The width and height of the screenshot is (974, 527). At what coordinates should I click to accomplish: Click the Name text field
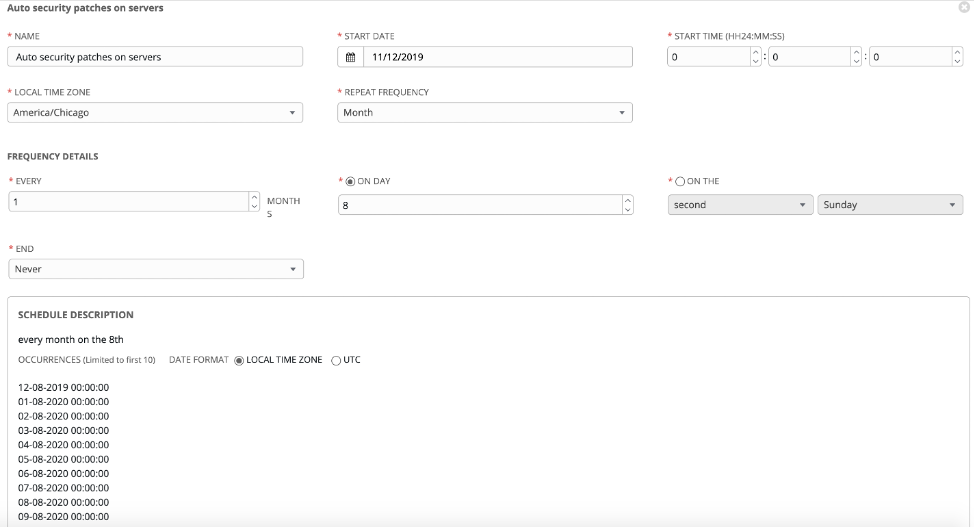click(155, 57)
